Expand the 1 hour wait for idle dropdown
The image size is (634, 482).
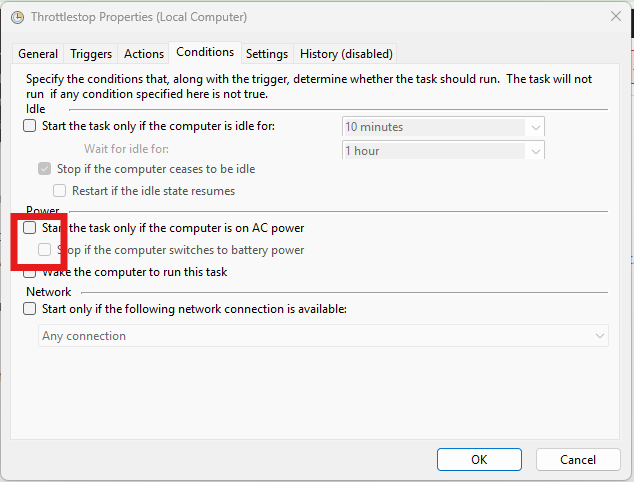click(443, 150)
